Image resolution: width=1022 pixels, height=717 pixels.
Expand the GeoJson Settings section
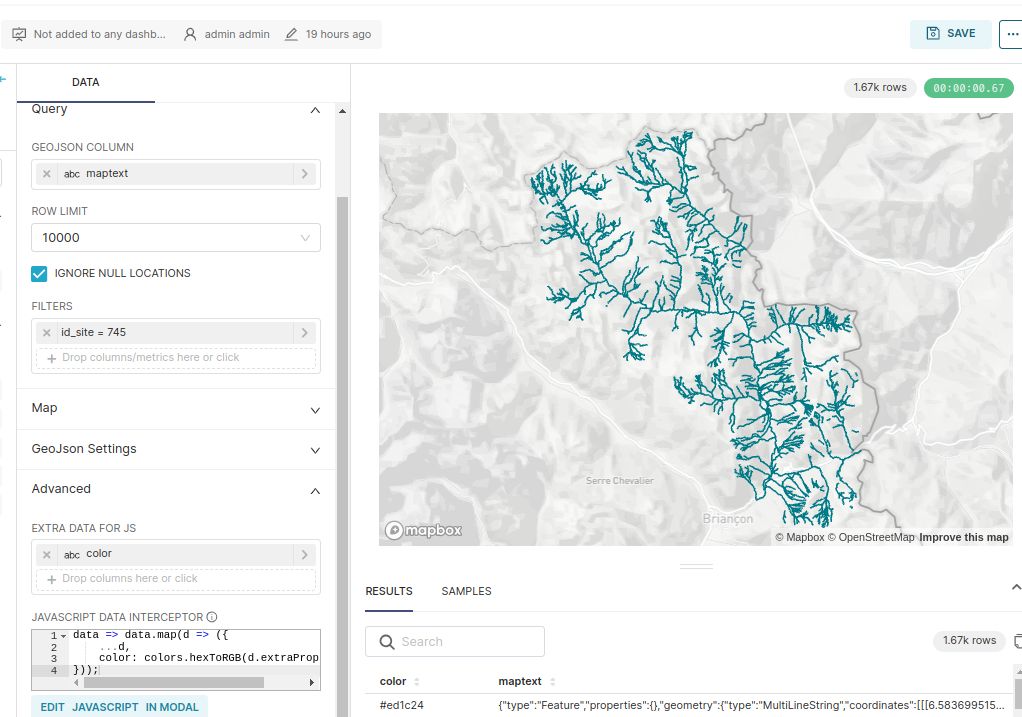[x=315, y=450]
